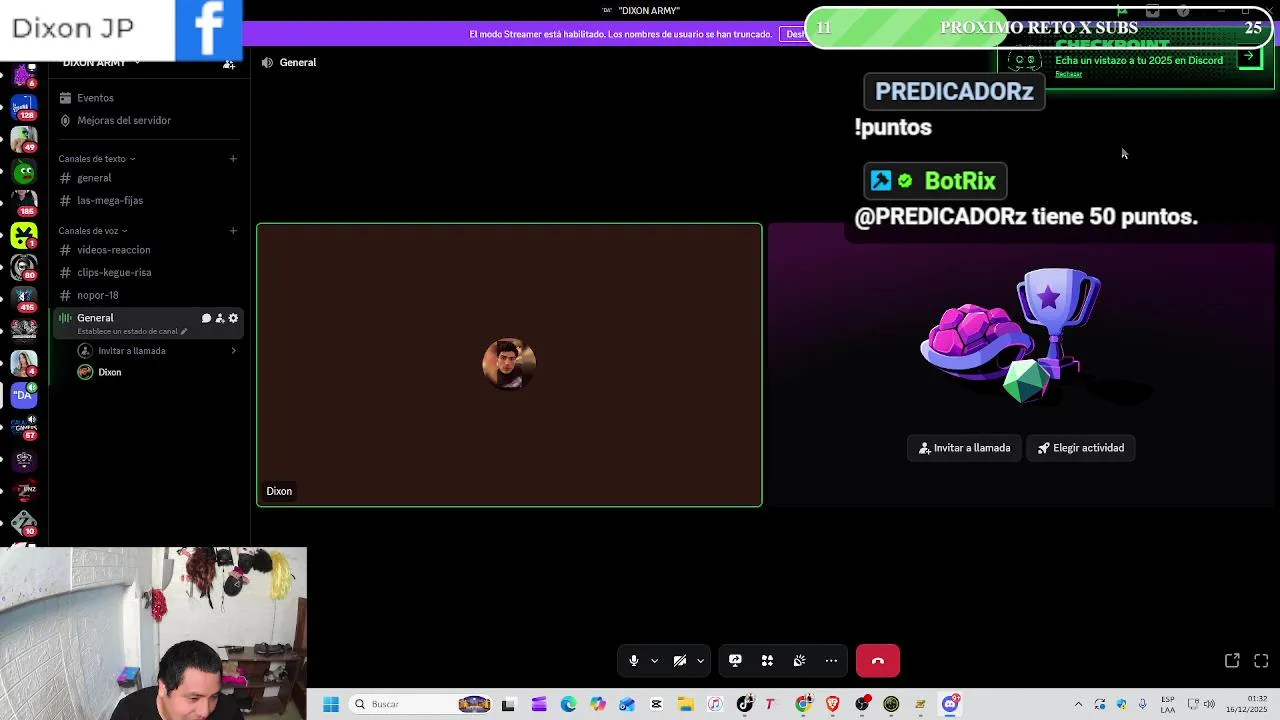Click Dixon's avatar in video tile

509,364
